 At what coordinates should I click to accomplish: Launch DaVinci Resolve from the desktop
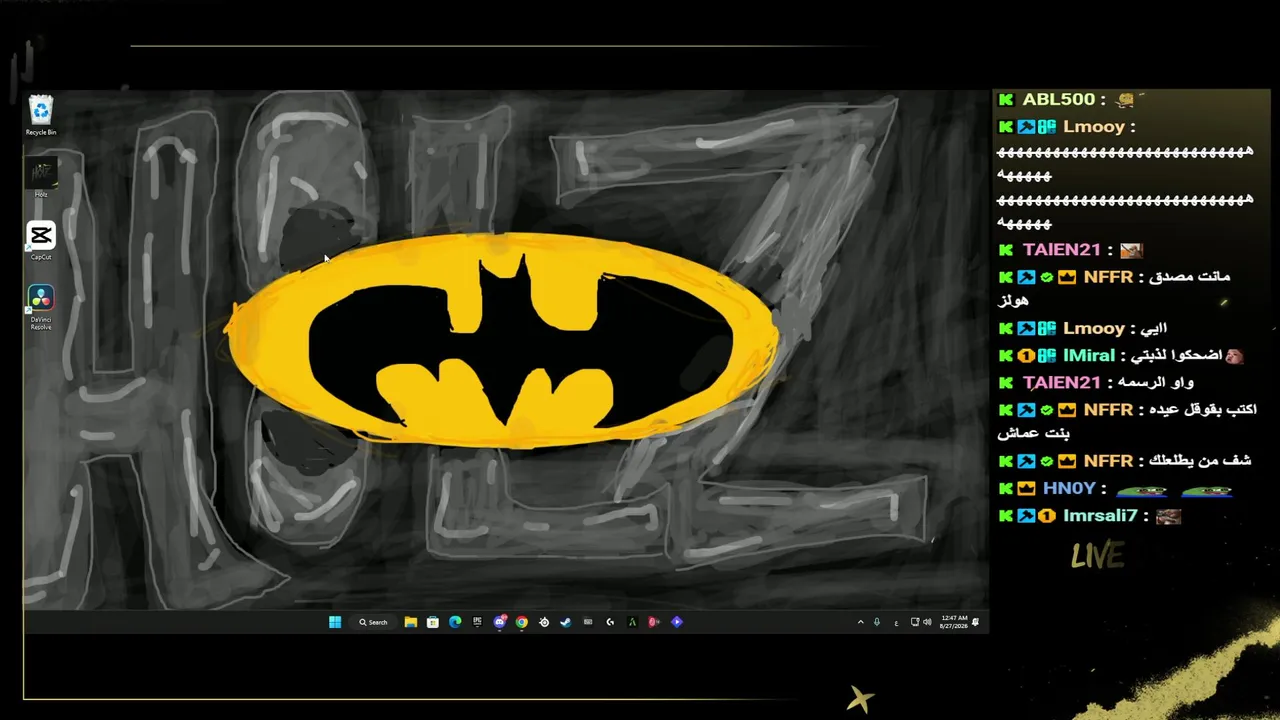pos(41,307)
